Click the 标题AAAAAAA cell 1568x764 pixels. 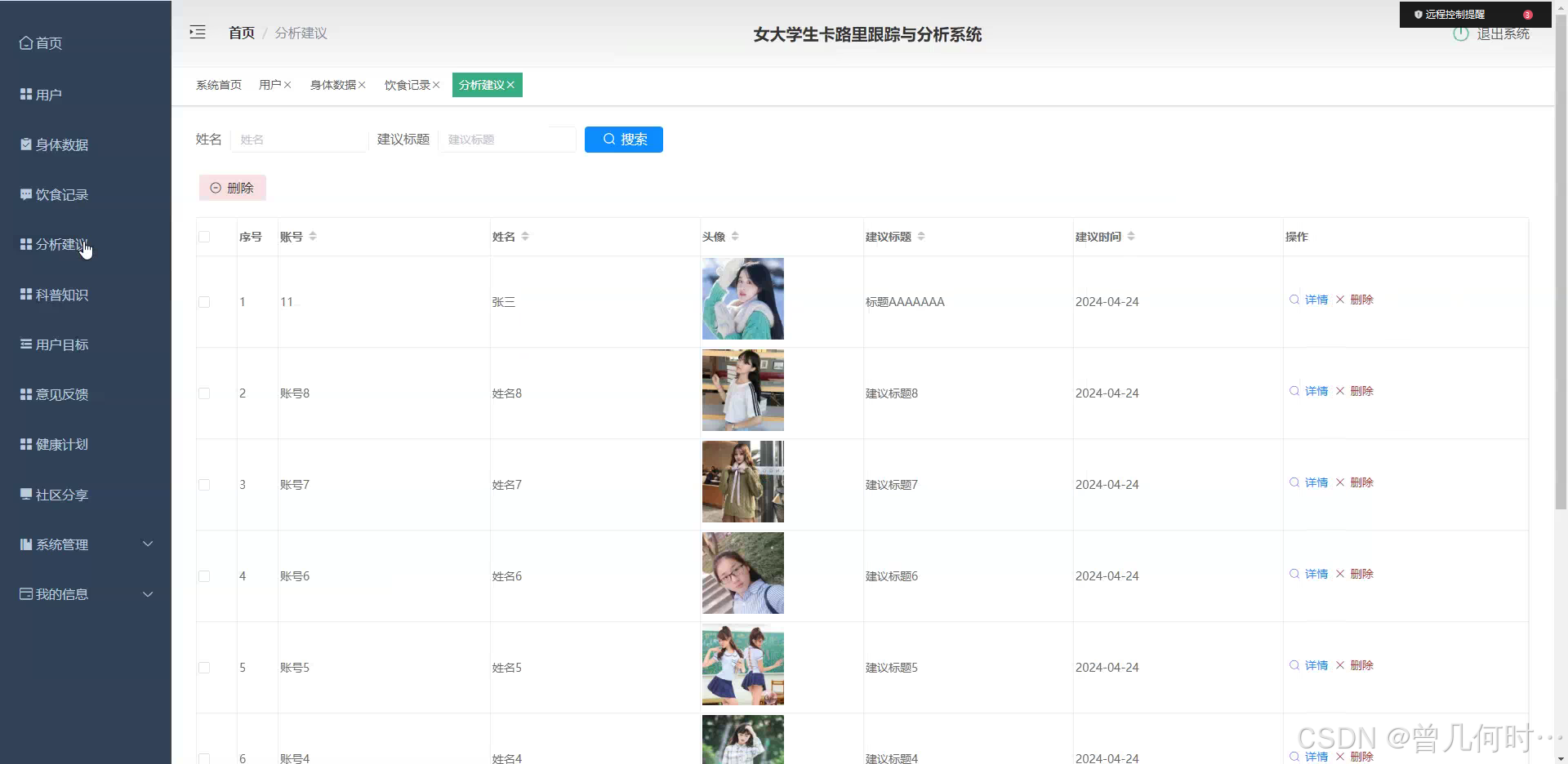pos(905,302)
